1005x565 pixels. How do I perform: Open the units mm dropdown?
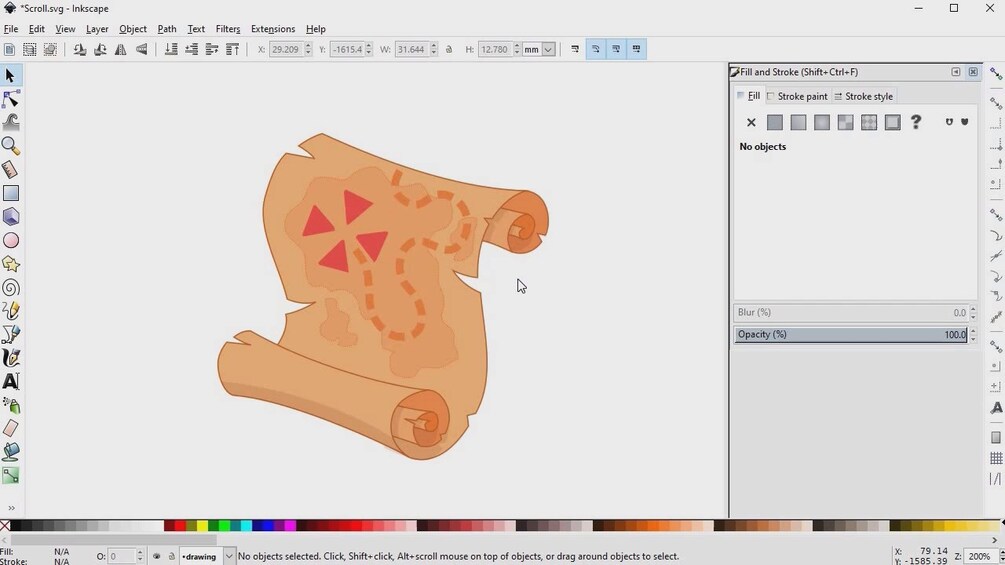click(548, 49)
